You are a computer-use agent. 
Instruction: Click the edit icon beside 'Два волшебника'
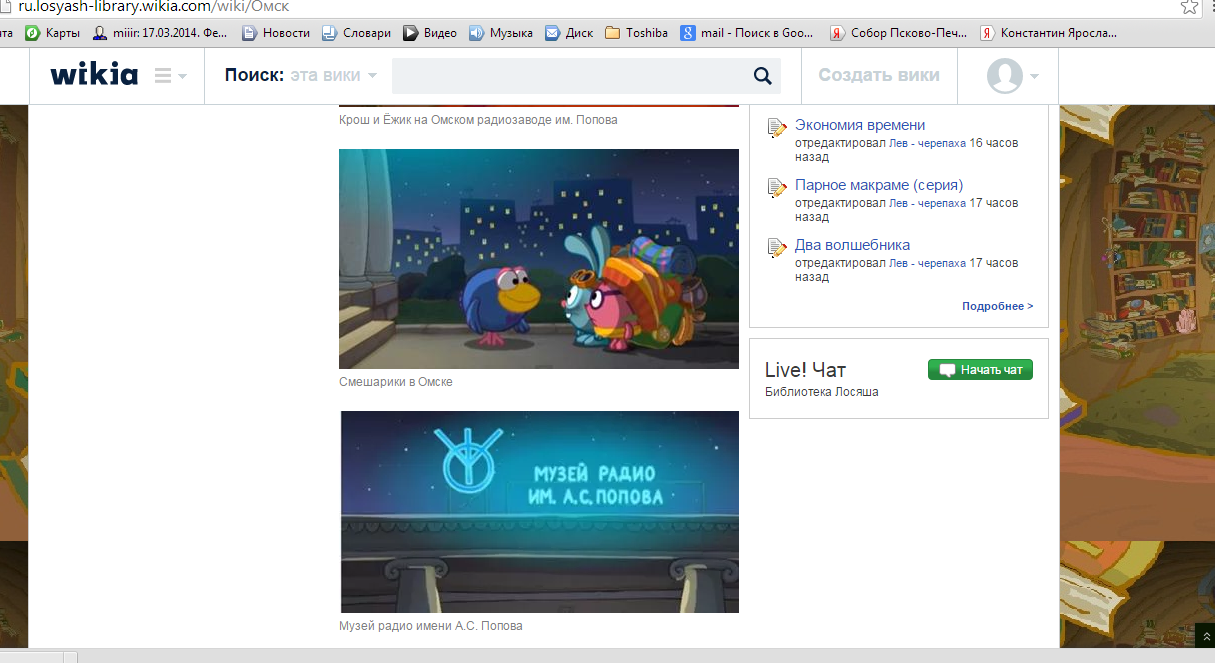(777, 248)
